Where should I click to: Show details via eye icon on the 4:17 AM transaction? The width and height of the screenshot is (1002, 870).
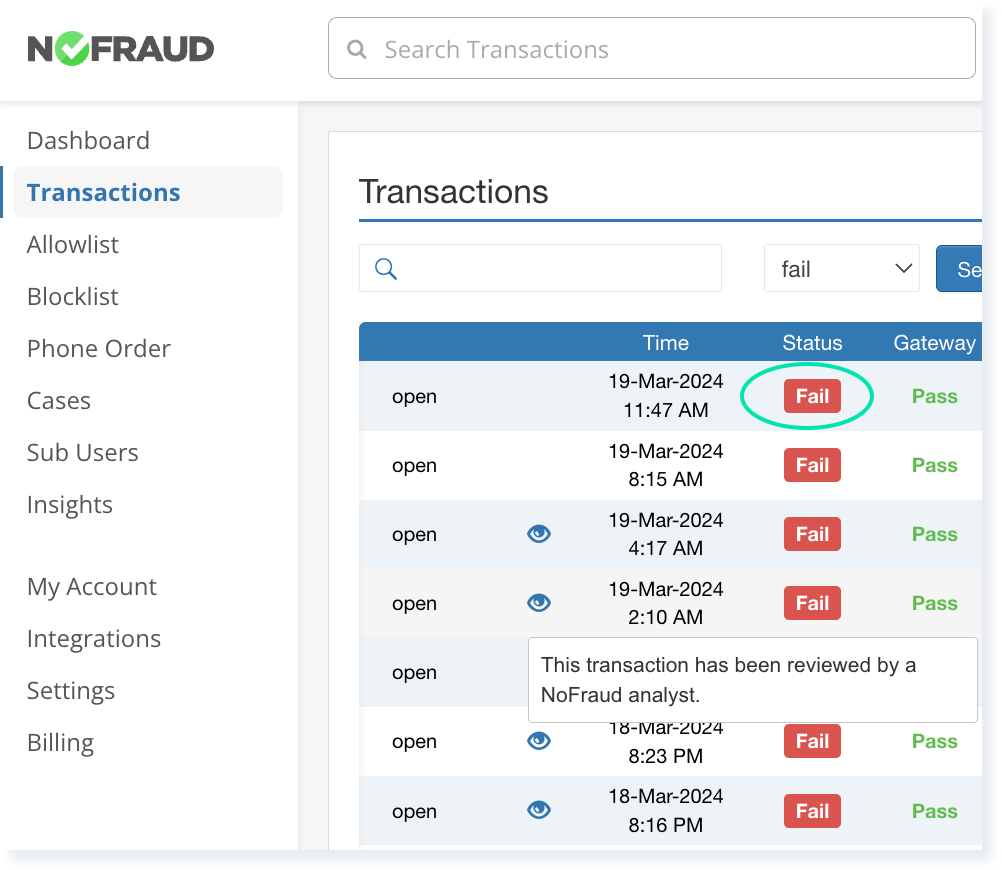click(x=538, y=533)
